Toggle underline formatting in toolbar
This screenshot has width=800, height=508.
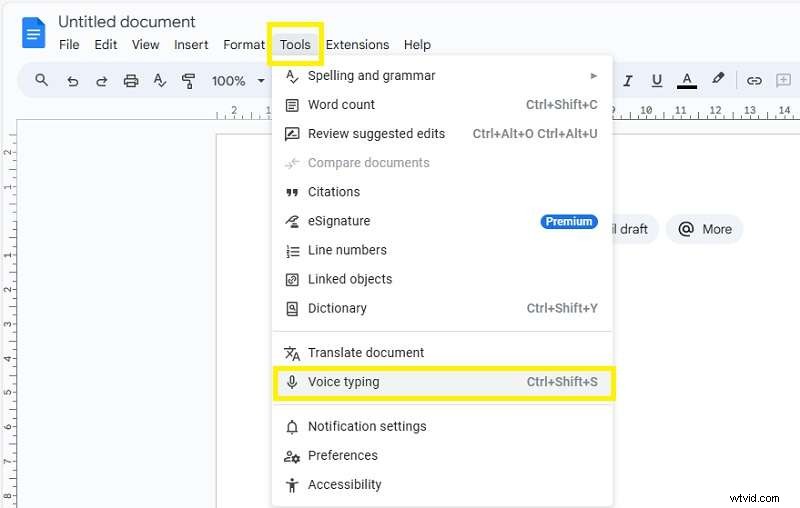click(x=657, y=81)
